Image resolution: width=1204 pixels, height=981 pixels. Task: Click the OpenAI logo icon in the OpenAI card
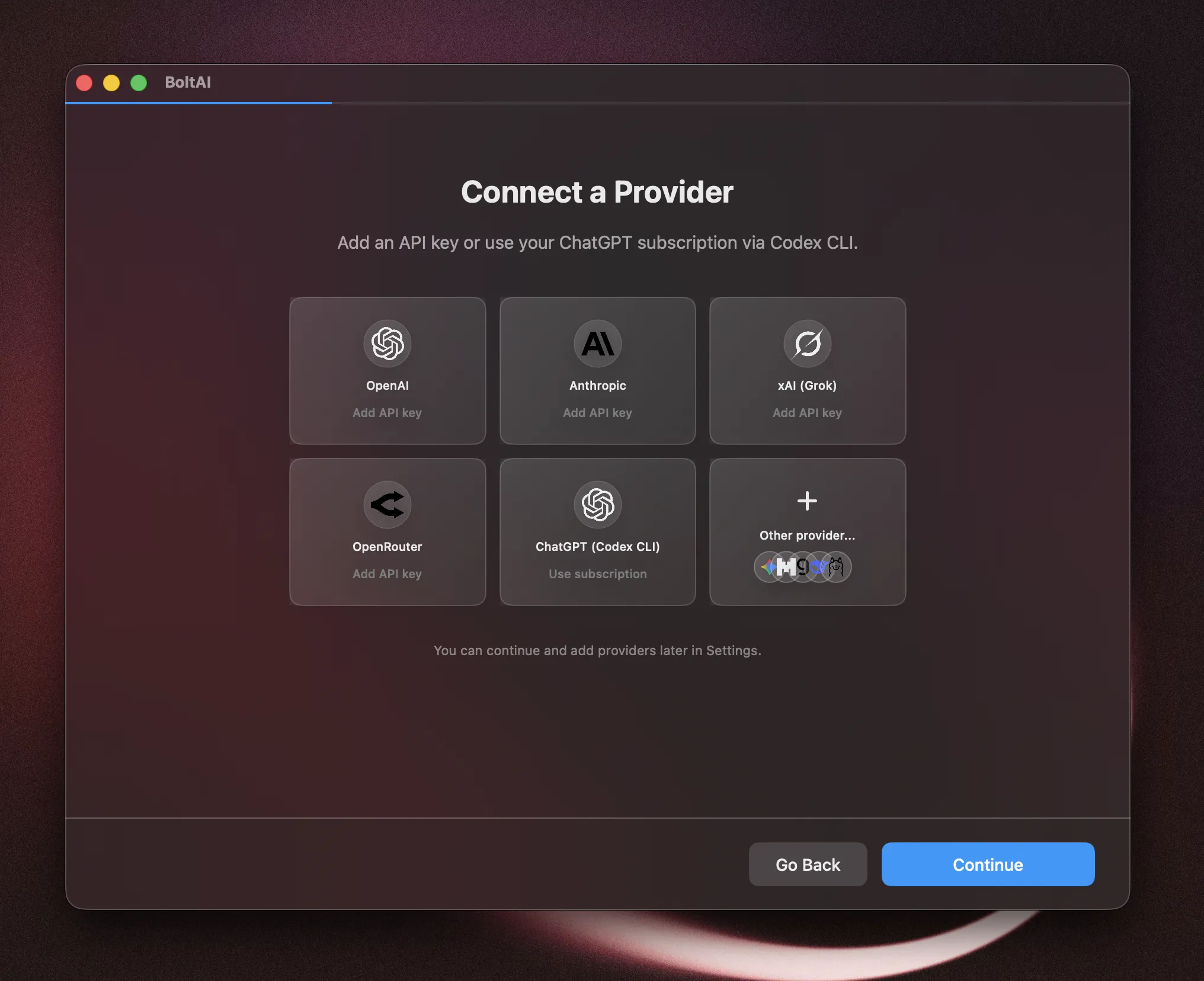(x=388, y=344)
